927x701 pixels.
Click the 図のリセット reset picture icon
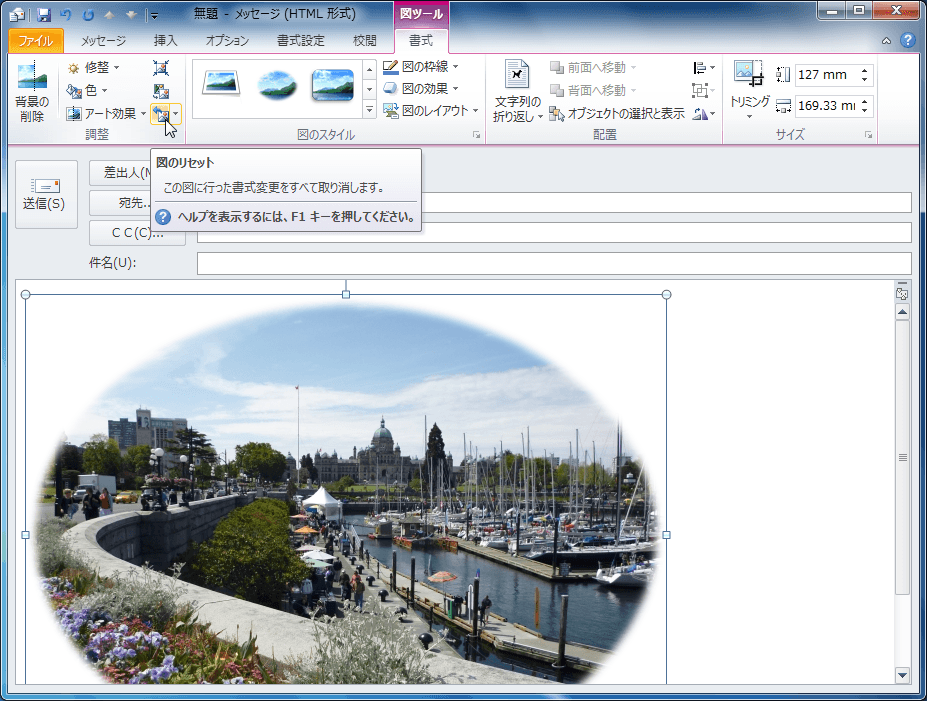pos(160,113)
